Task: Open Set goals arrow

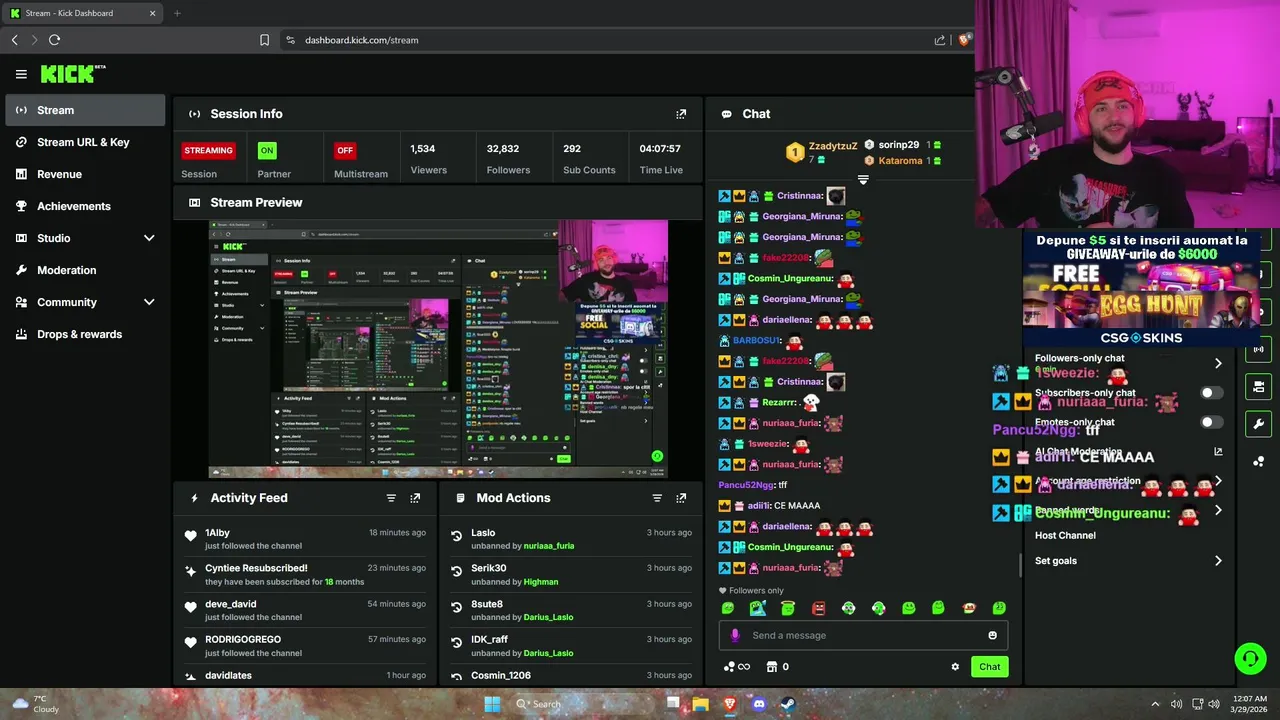Action: 1218,561
